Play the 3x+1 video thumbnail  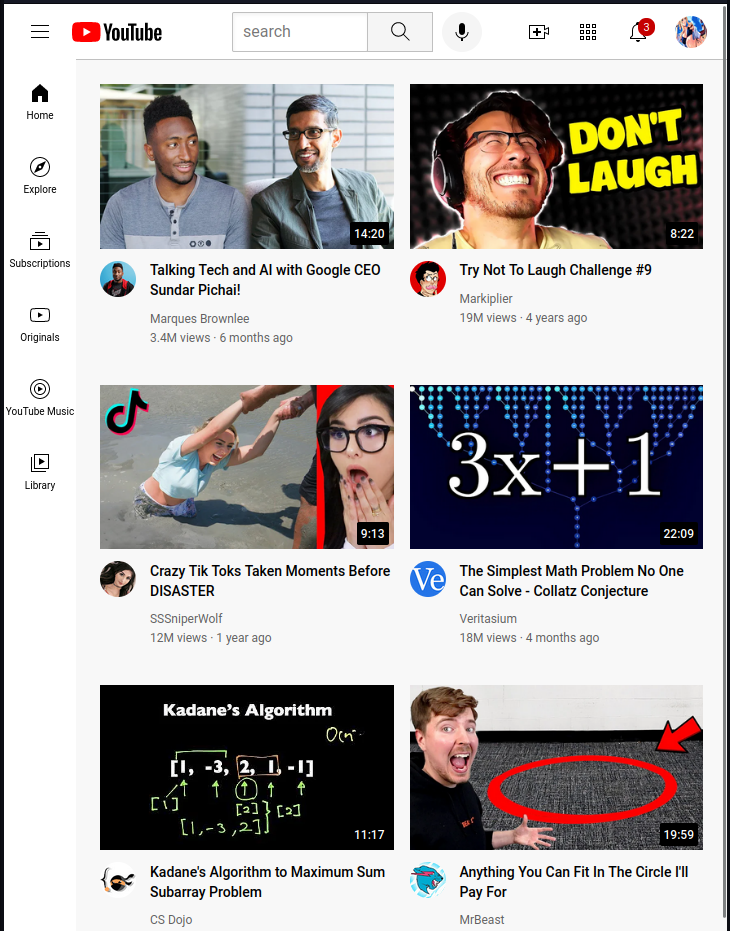[x=556, y=467]
